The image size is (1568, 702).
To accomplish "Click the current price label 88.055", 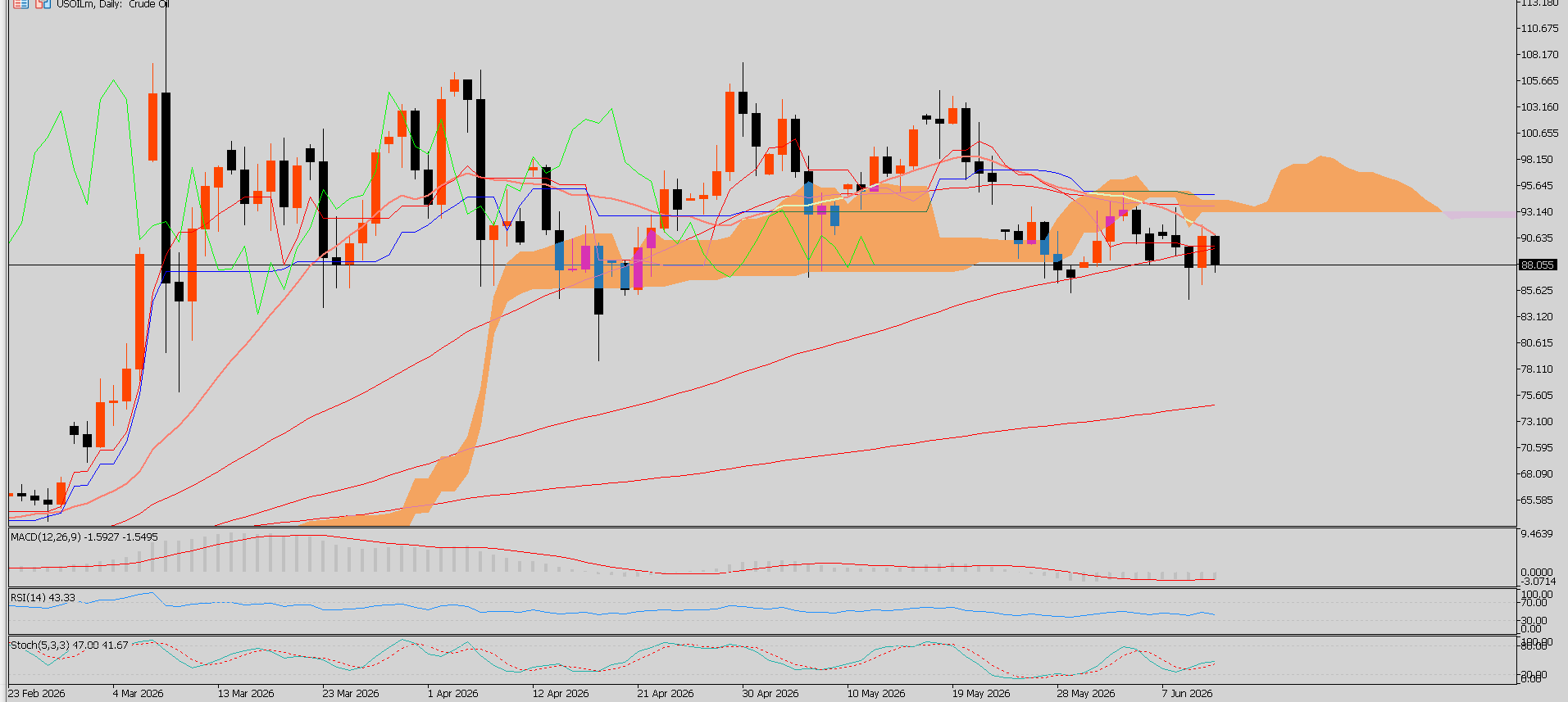I will pos(1538,265).
